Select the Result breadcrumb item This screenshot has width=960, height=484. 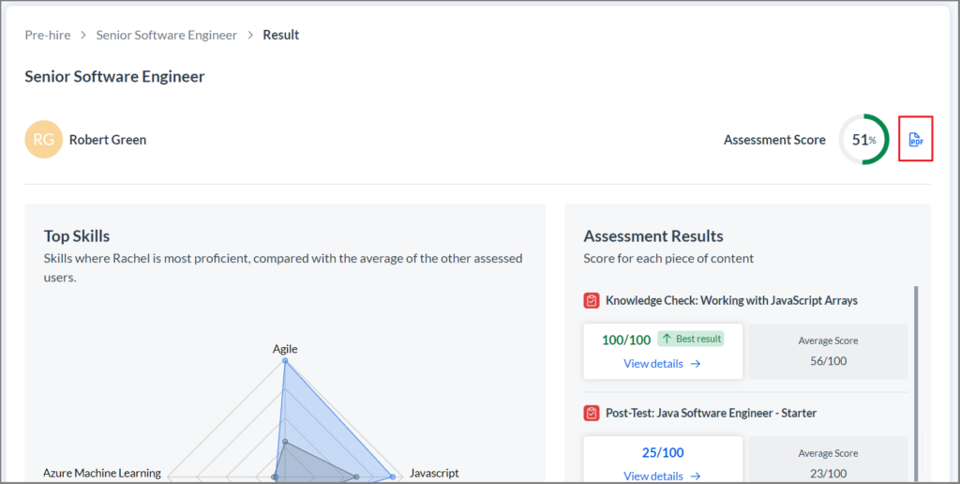(x=281, y=35)
